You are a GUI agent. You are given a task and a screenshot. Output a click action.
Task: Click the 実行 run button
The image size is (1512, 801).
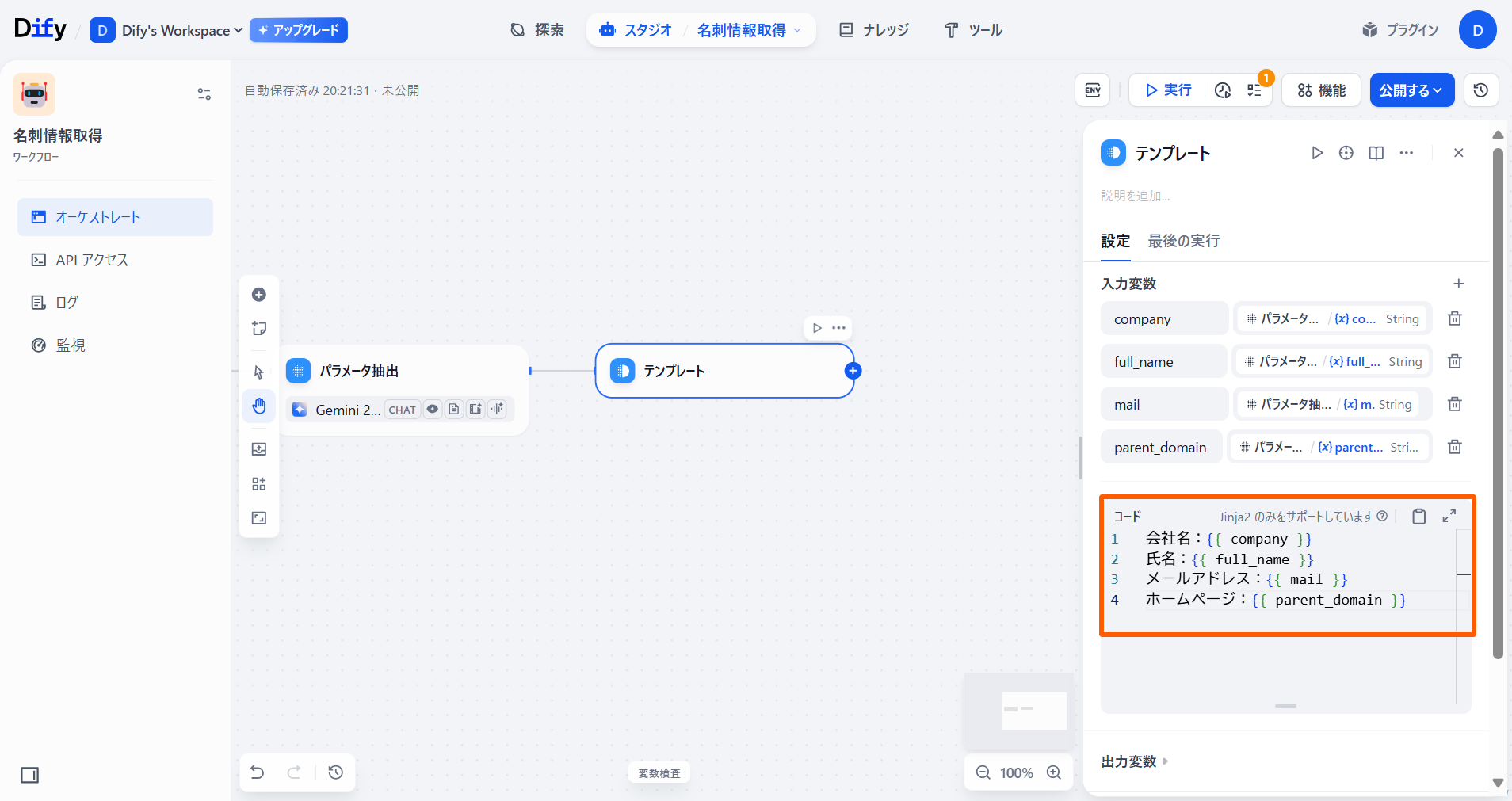1168,90
